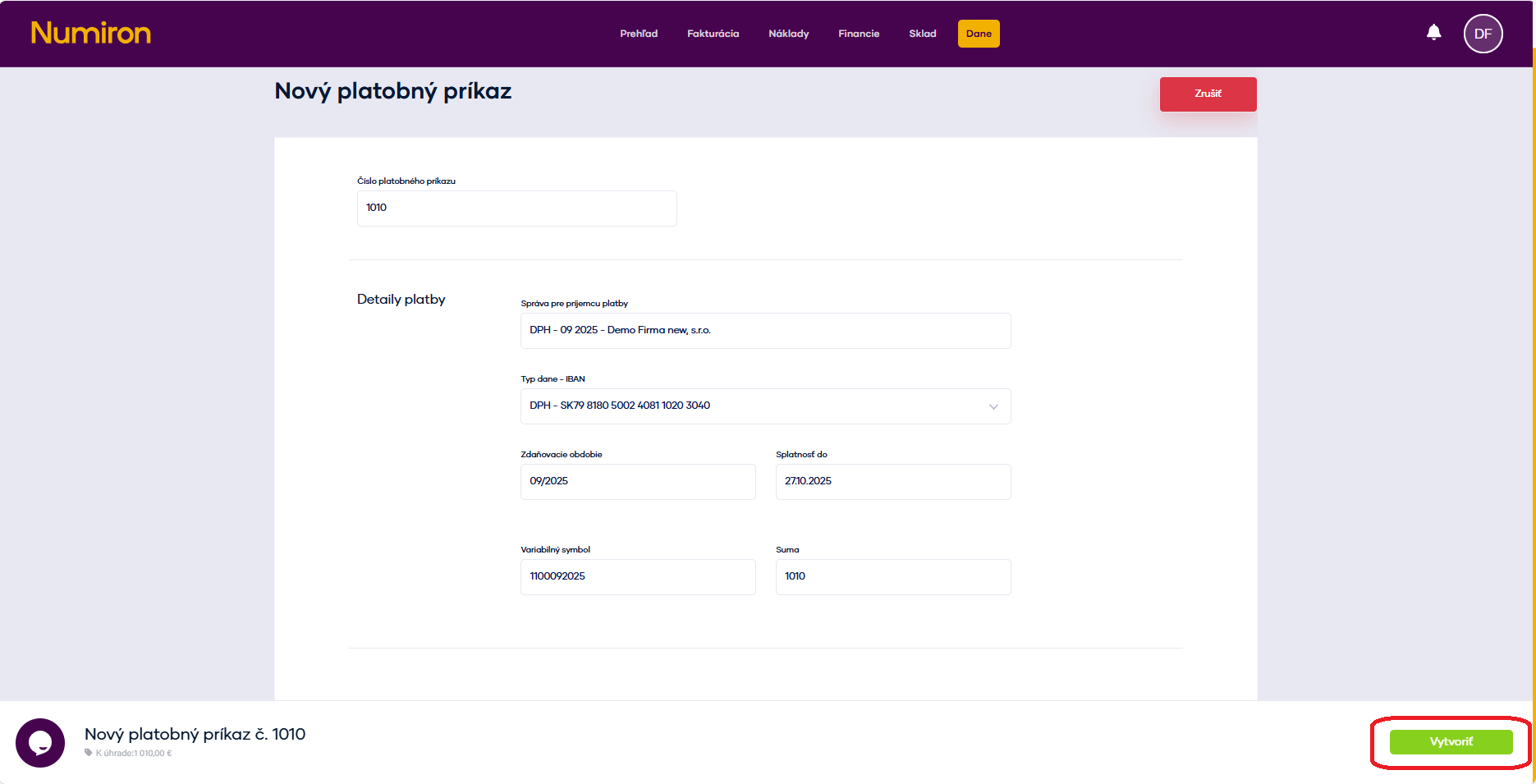Click the tag icon beside K úhrade

[x=89, y=753]
